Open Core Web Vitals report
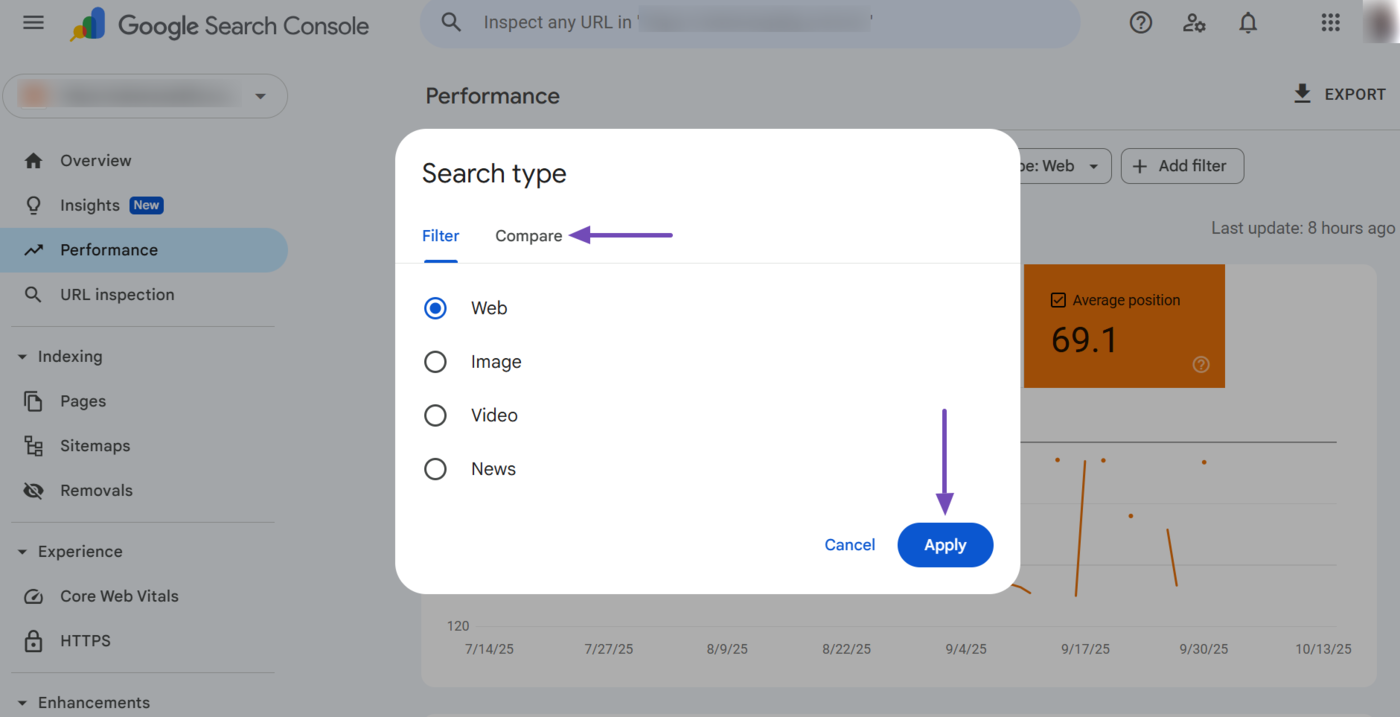This screenshot has width=1400, height=717. (119, 596)
